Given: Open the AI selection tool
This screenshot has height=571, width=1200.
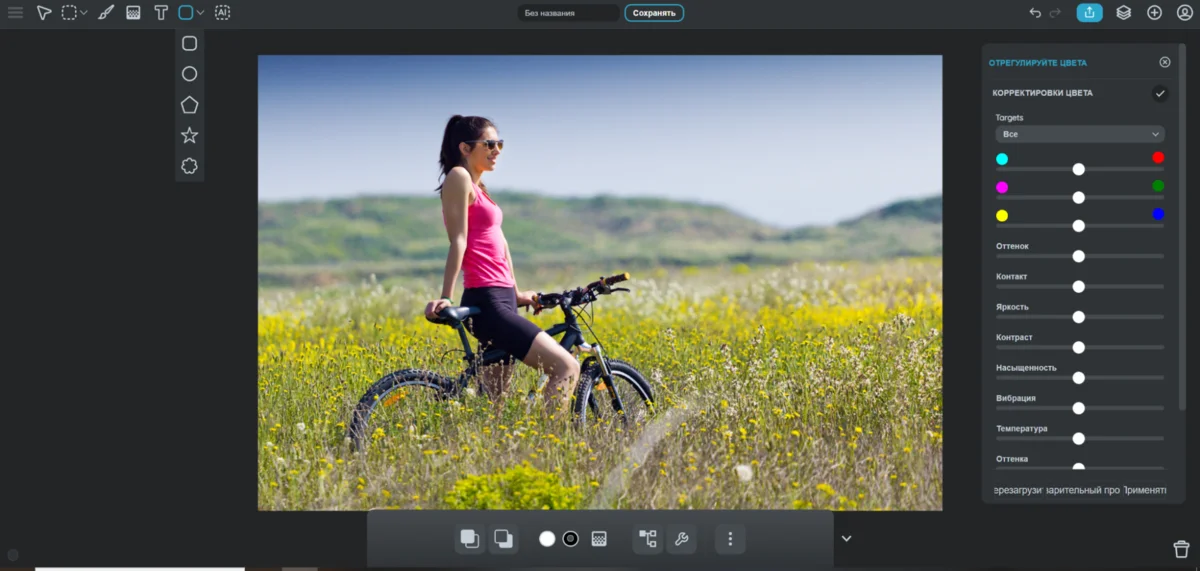Looking at the screenshot, I should click(222, 13).
